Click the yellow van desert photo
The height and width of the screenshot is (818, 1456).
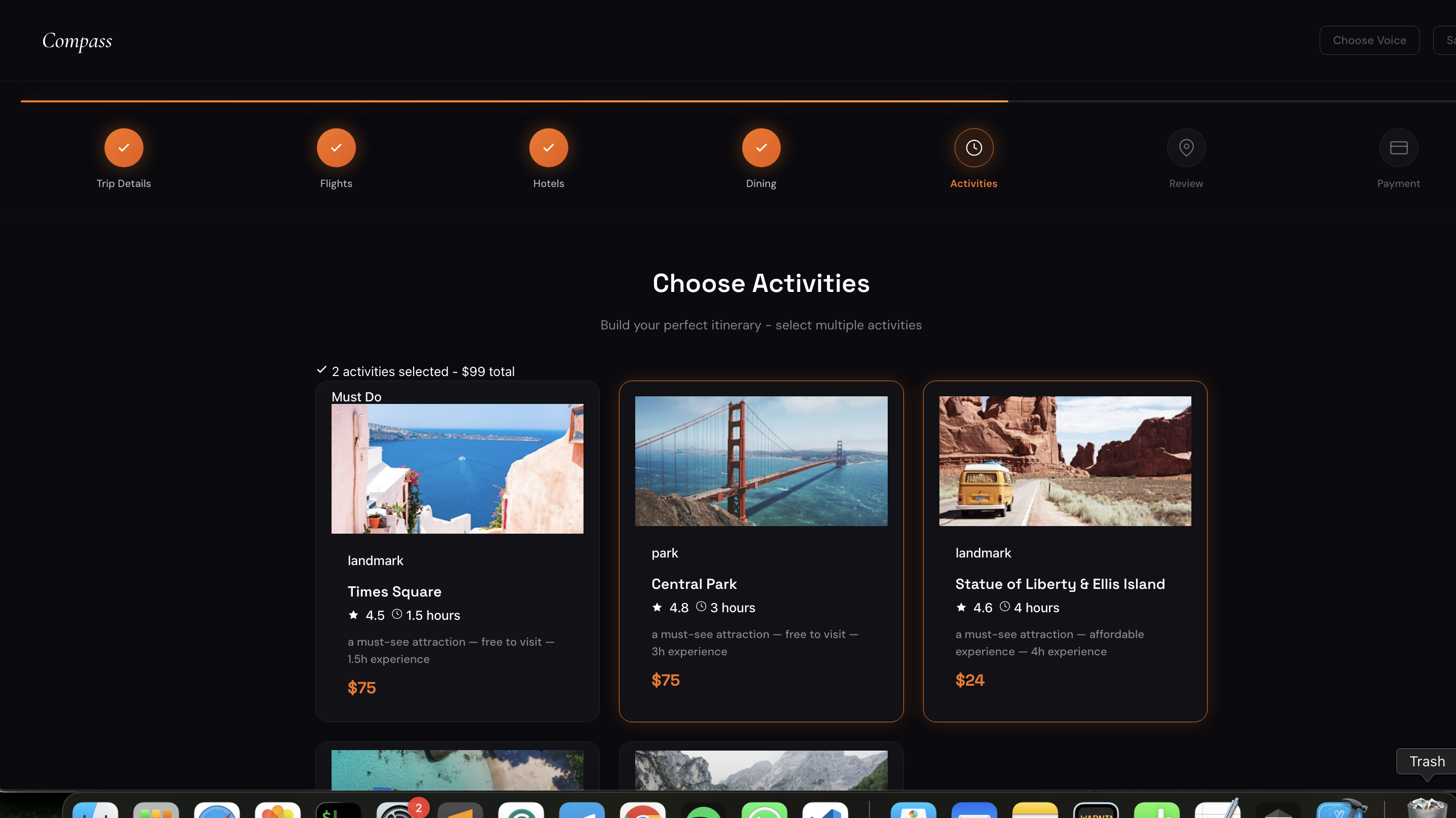click(1065, 460)
